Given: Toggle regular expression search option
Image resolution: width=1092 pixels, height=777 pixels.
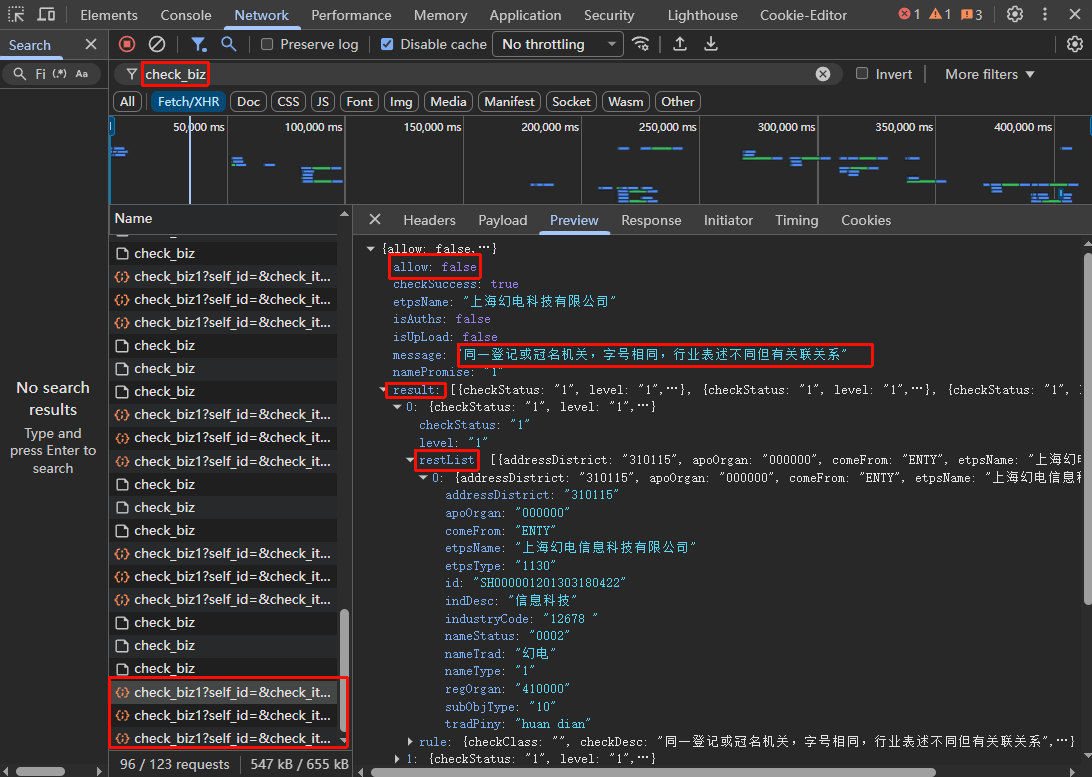Looking at the screenshot, I should click(x=60, y=74).
